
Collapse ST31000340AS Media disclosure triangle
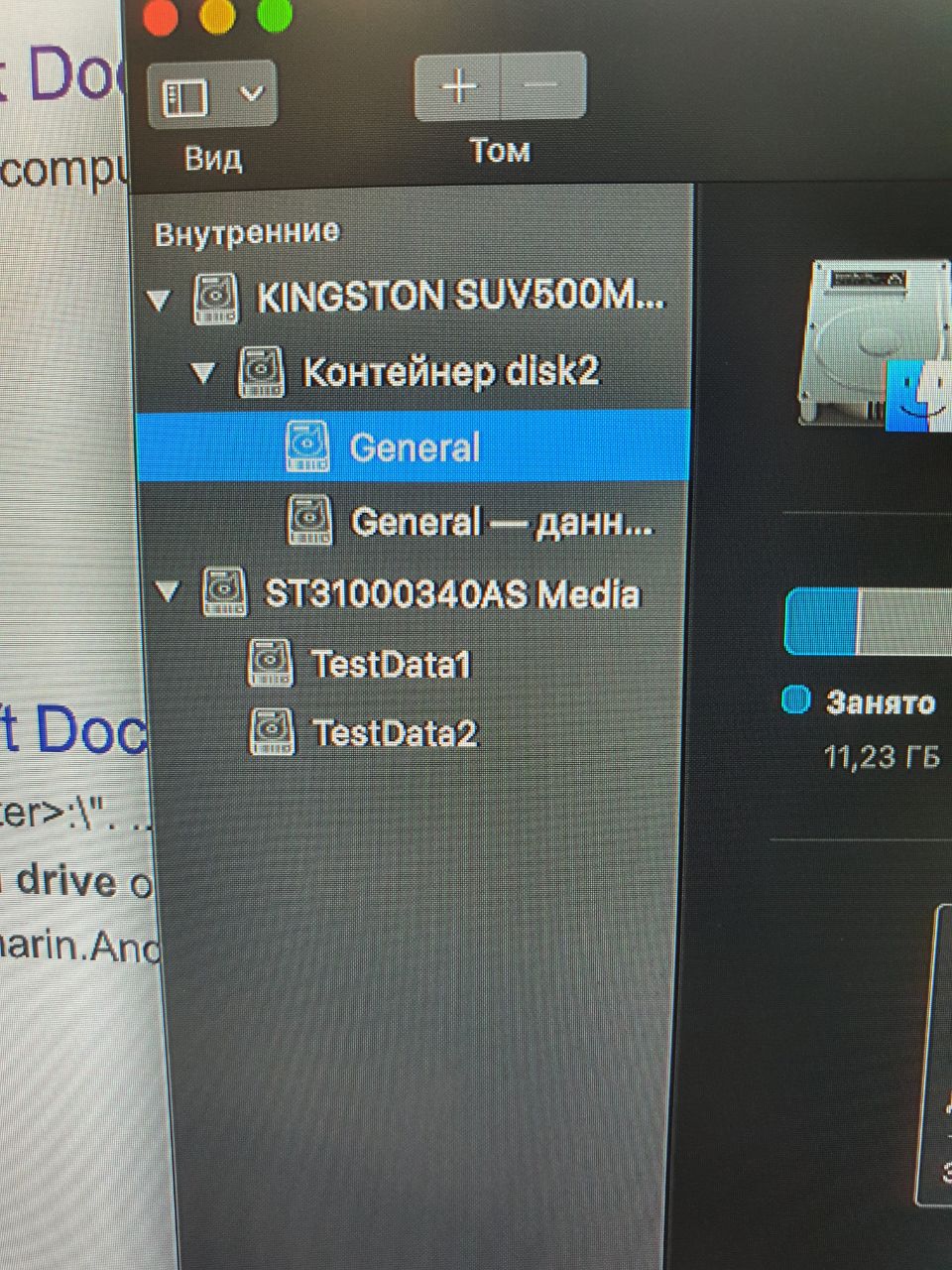pyautogui.click(x=169, y=593)
